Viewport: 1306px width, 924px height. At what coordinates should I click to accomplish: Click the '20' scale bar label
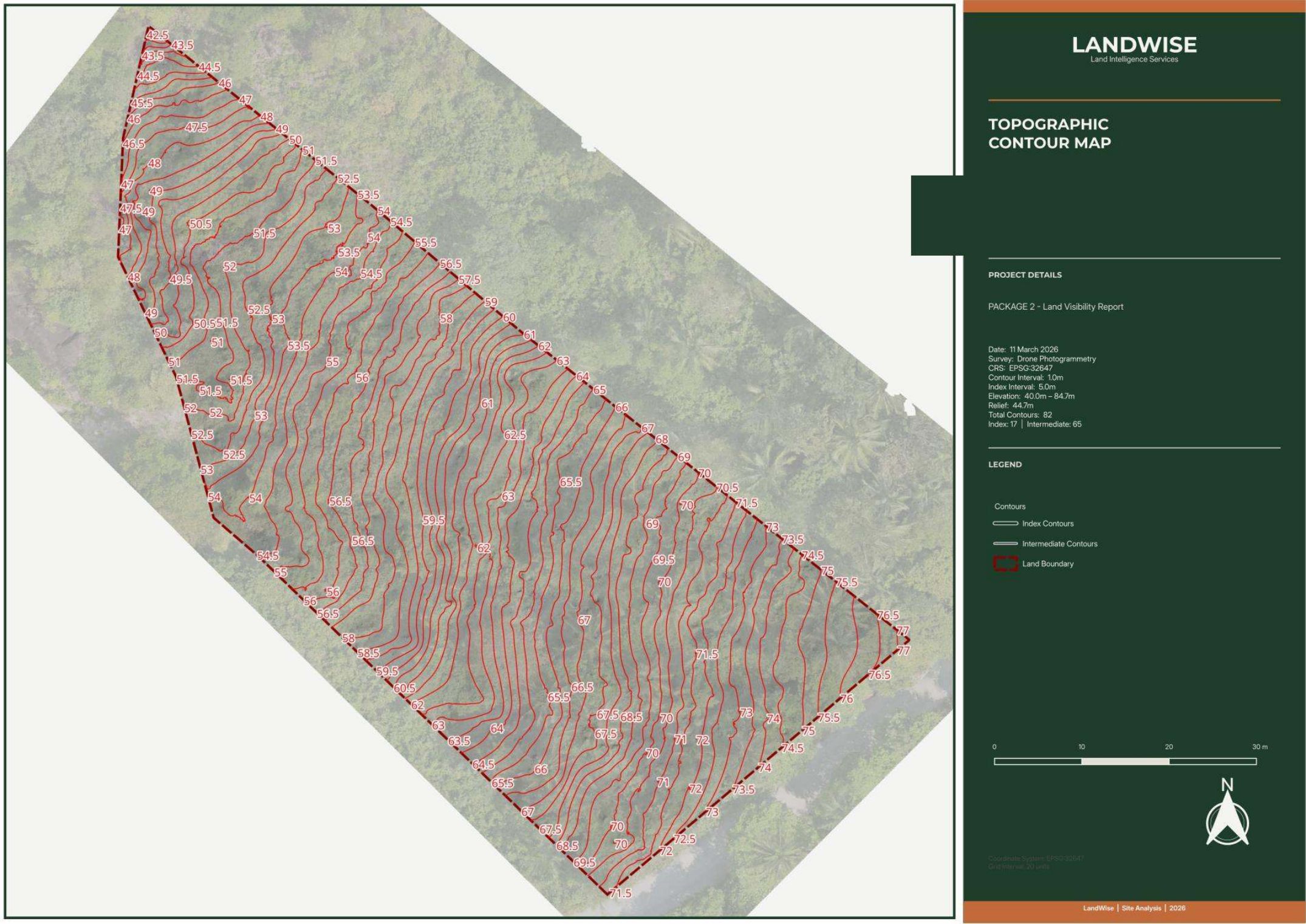(1169, 747)
